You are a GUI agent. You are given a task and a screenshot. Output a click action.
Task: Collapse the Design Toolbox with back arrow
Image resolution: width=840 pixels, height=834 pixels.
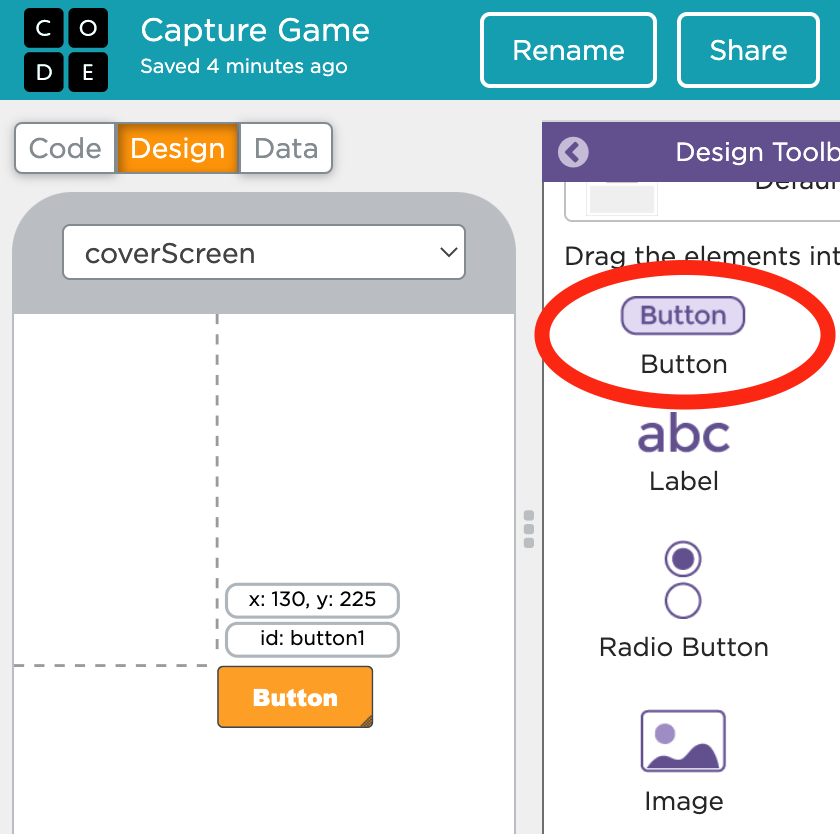574,152
